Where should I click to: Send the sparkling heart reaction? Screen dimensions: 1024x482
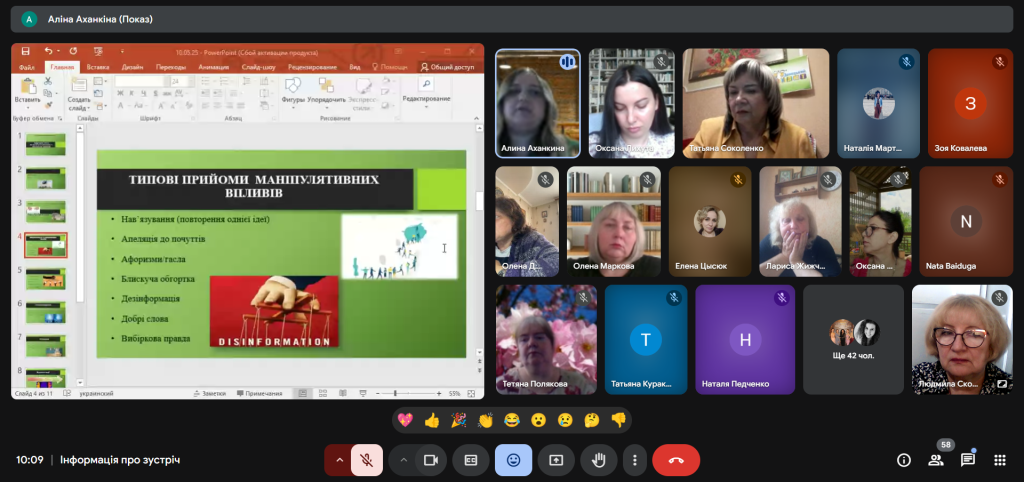[405, 420]
